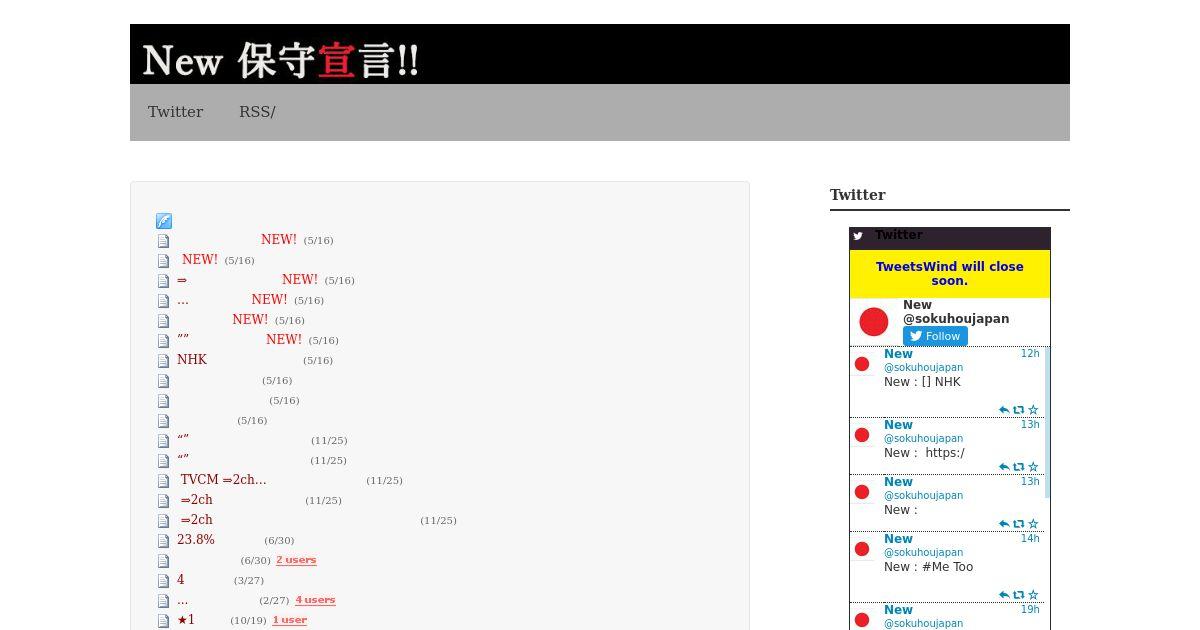The image size is (1200, 630).
Task: Click the @sokuhoujapan handle in the profile header
Action: [x=956, y=319]
